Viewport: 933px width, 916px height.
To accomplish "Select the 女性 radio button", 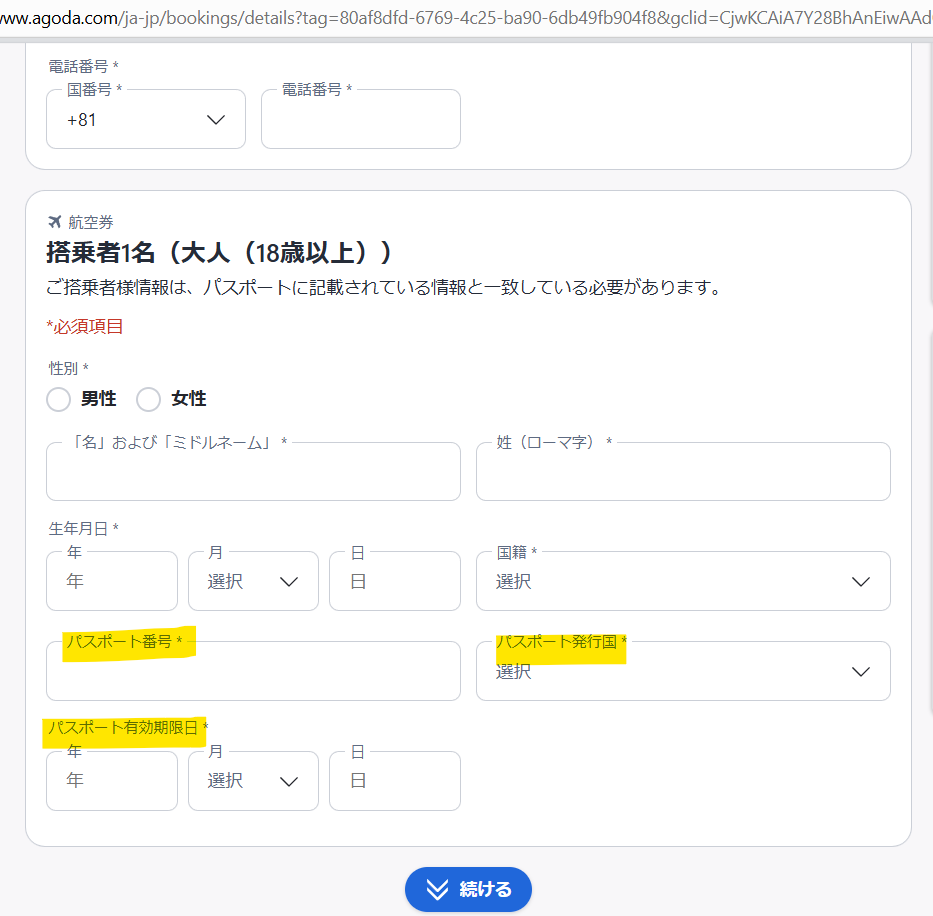I will 148,399.
